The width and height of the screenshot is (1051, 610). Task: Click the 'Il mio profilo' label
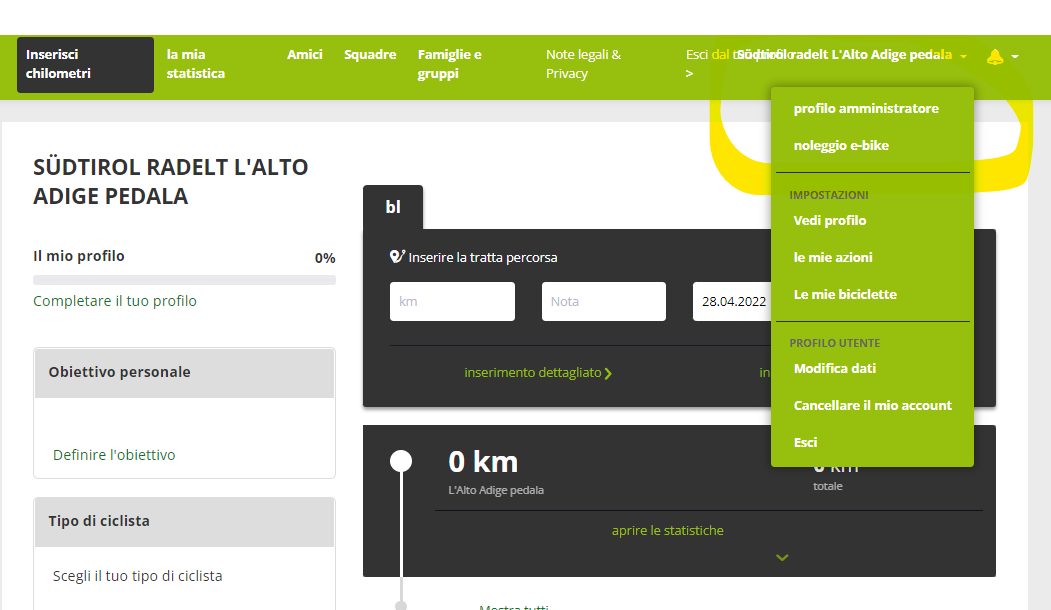tap(79, 256)
